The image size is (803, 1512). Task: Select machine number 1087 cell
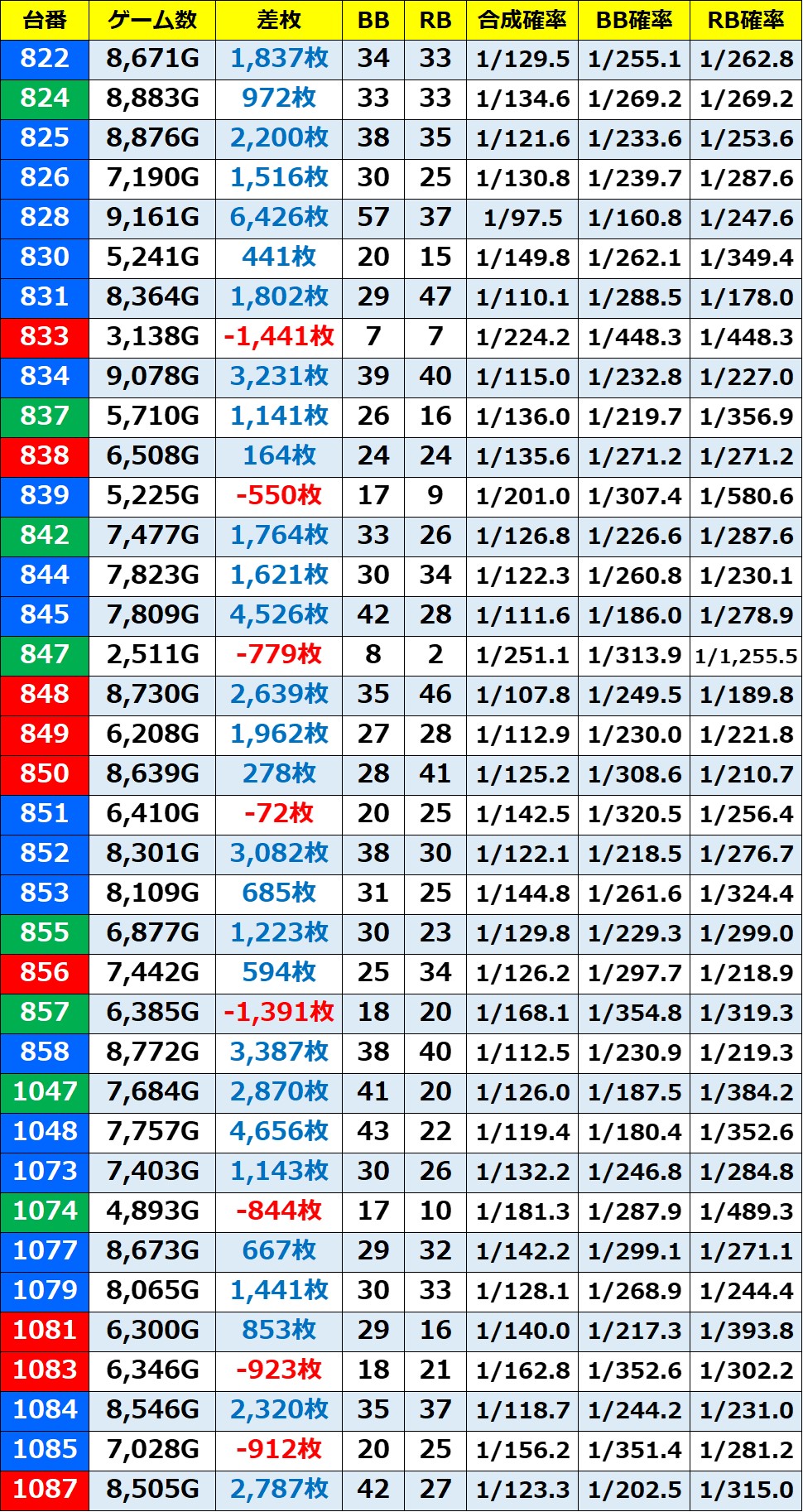pyautogui.click(x=45, y=1490)
